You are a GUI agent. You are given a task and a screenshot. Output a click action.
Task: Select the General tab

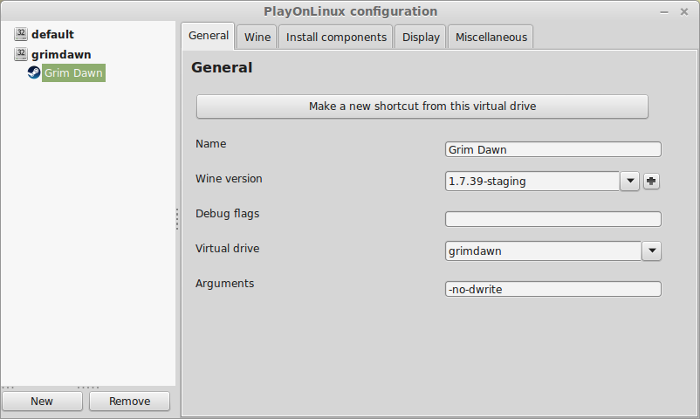[x=208, y=36]
